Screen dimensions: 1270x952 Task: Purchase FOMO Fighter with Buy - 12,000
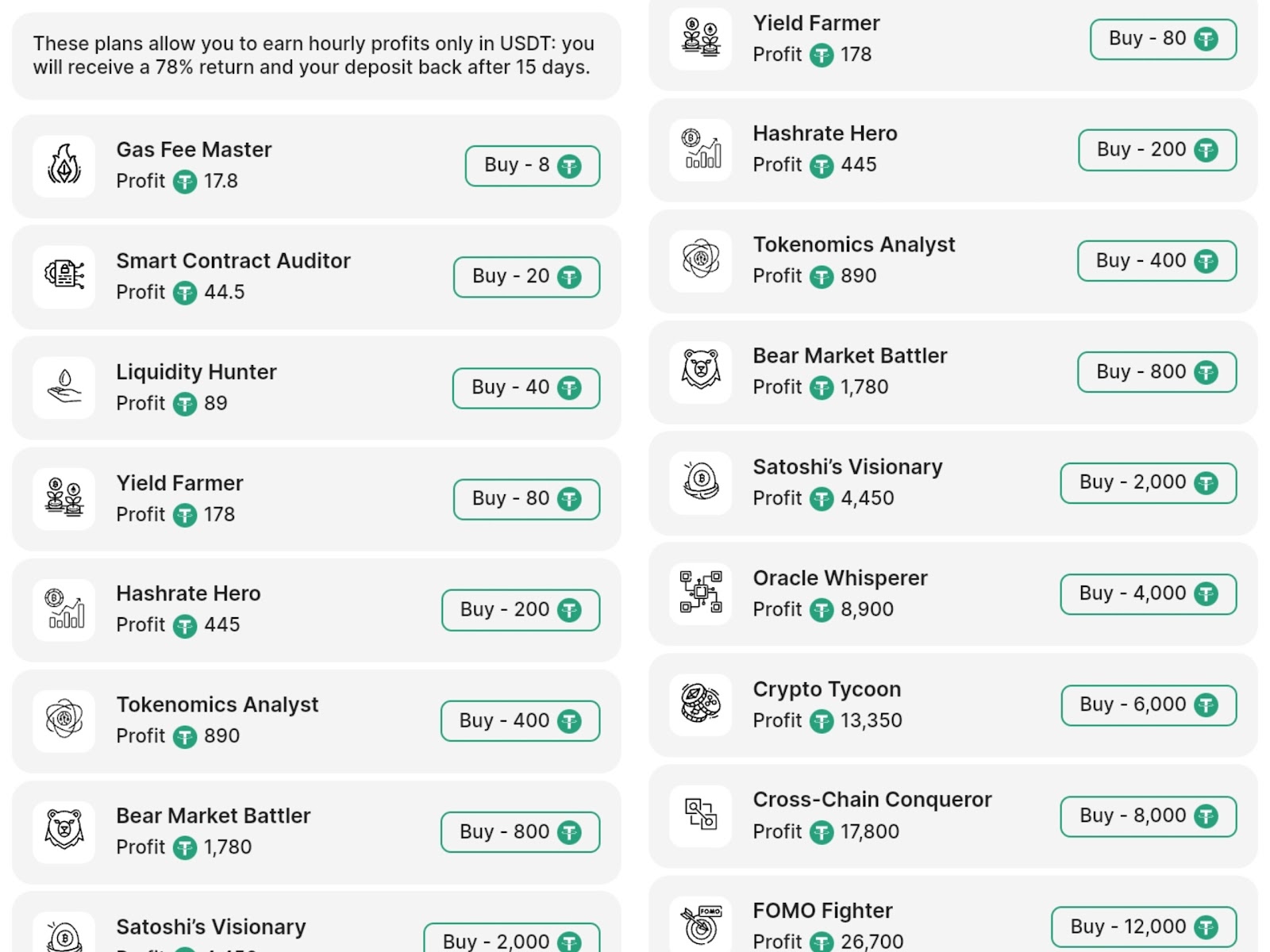click(x=1143, y=927)
